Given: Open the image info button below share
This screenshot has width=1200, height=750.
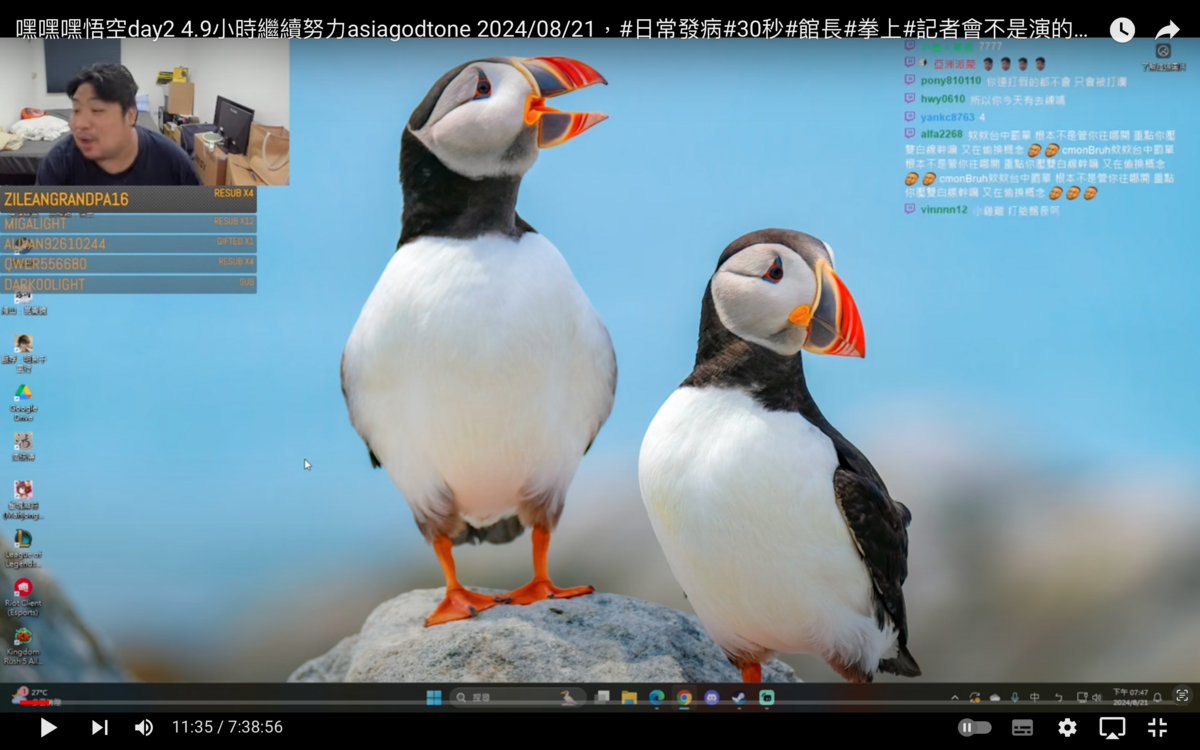Looking at the screenshot, I should [1162, 56].
